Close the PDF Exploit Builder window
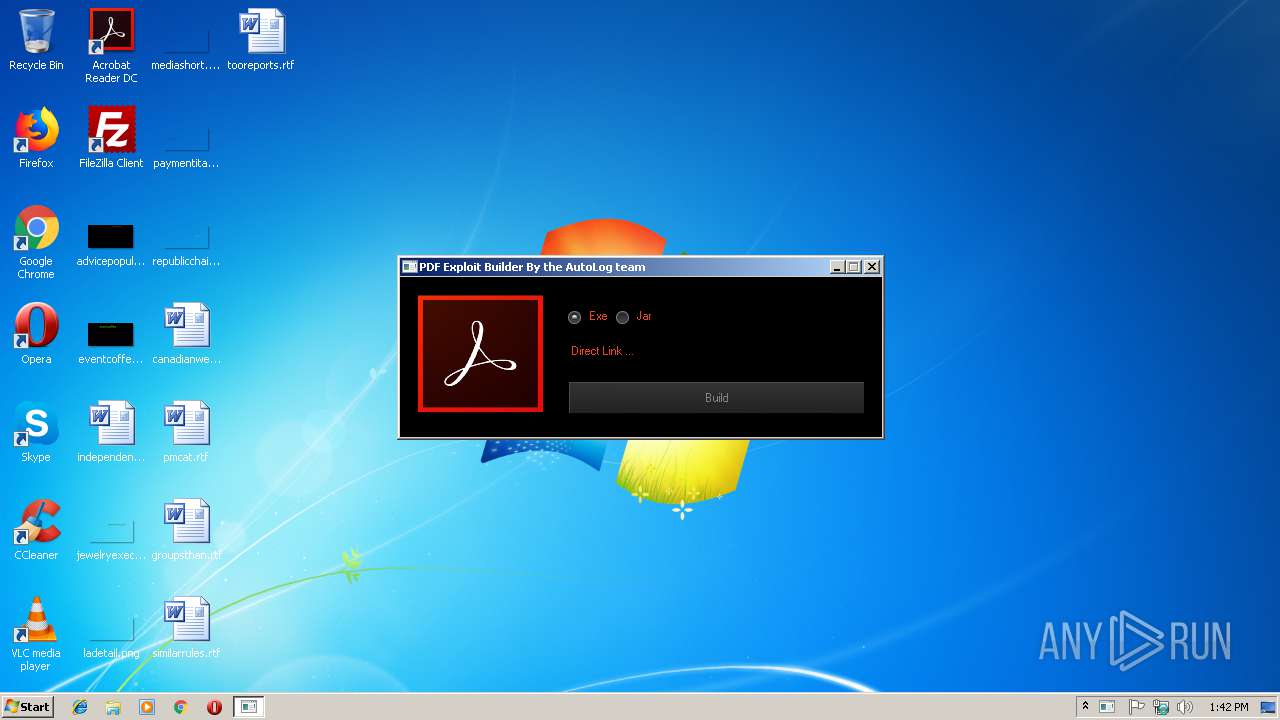Screen dimensions: 1280x720 pos(871,267)
